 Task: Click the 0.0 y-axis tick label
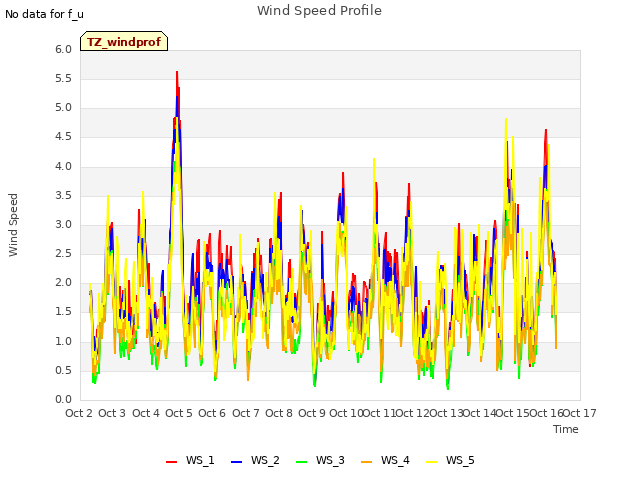tap(64, 399)
